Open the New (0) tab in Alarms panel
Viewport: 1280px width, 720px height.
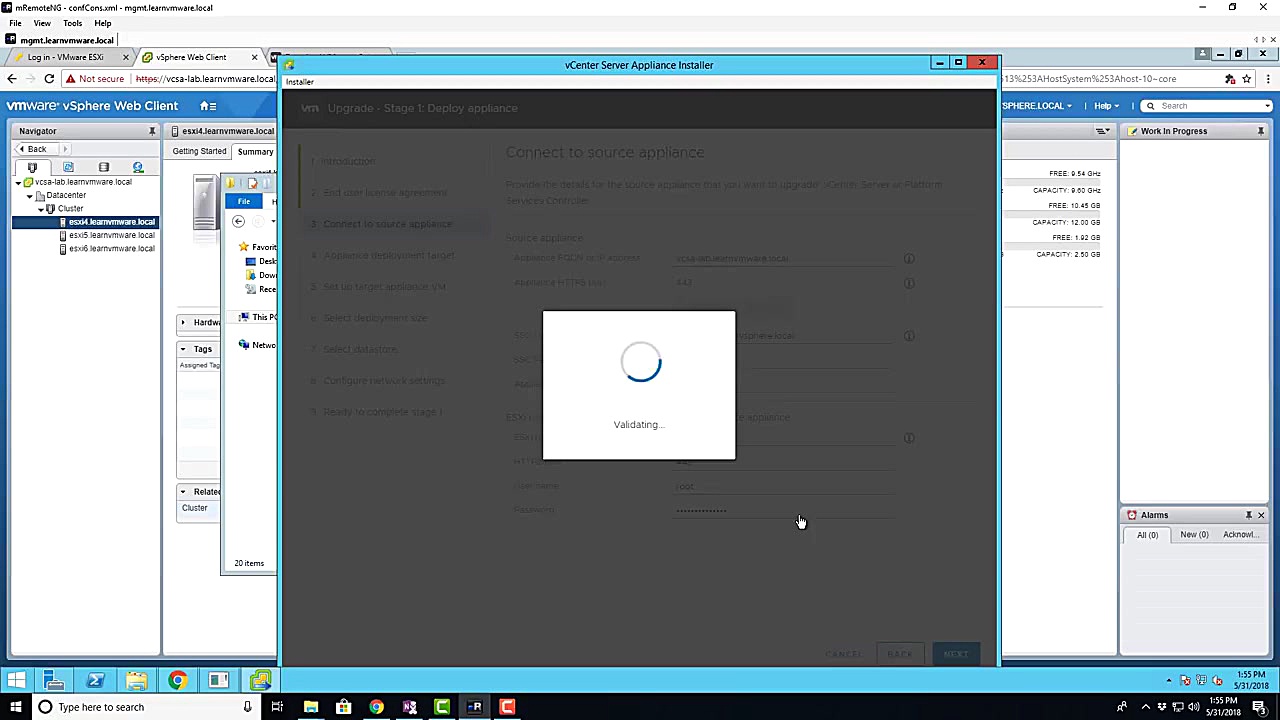[x=1193, y=534]
